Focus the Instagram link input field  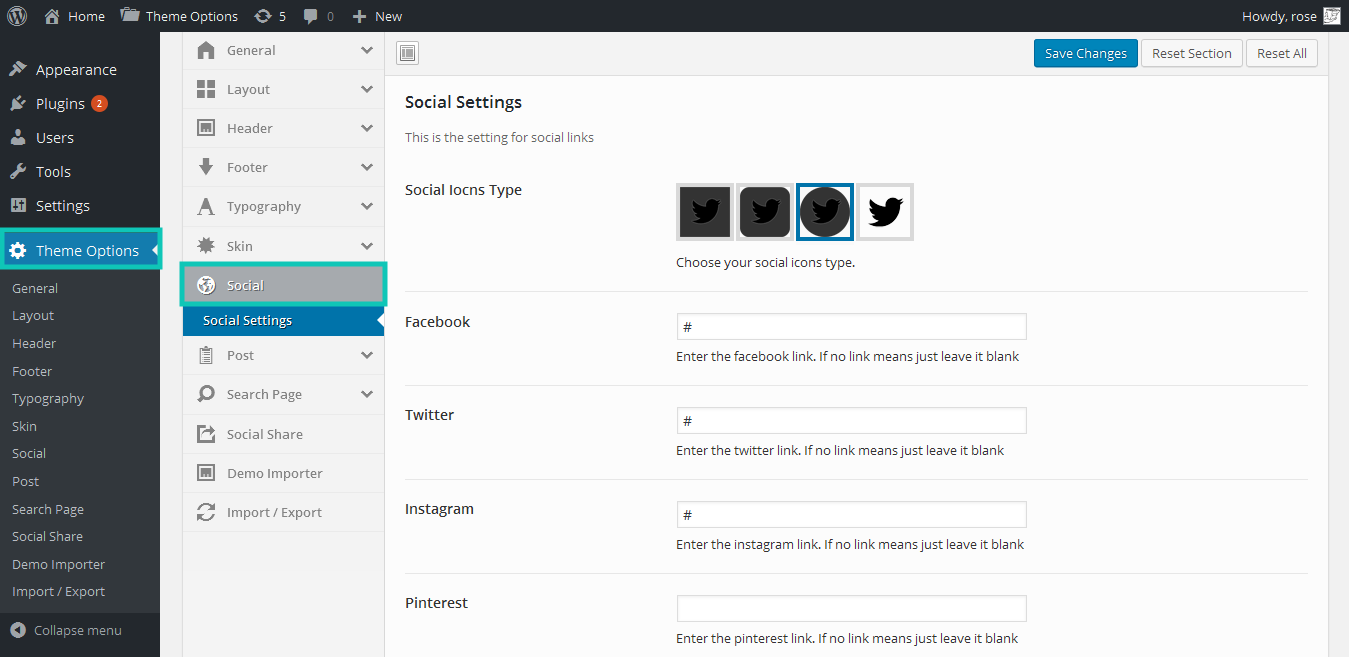[x=851, y=515]
